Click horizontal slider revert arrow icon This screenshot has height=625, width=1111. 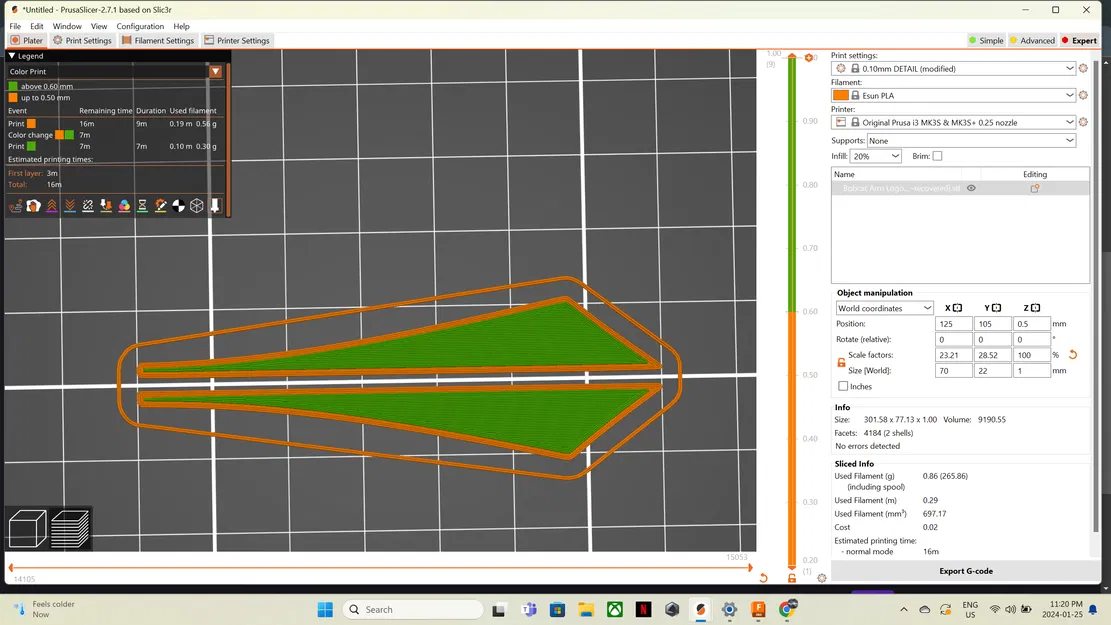pos(763,578)
